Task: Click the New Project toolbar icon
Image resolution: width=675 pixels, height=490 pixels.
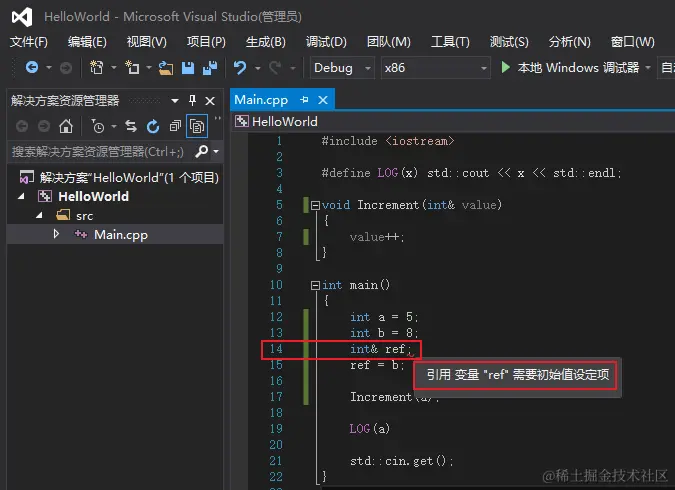Action: click(96, 68)
